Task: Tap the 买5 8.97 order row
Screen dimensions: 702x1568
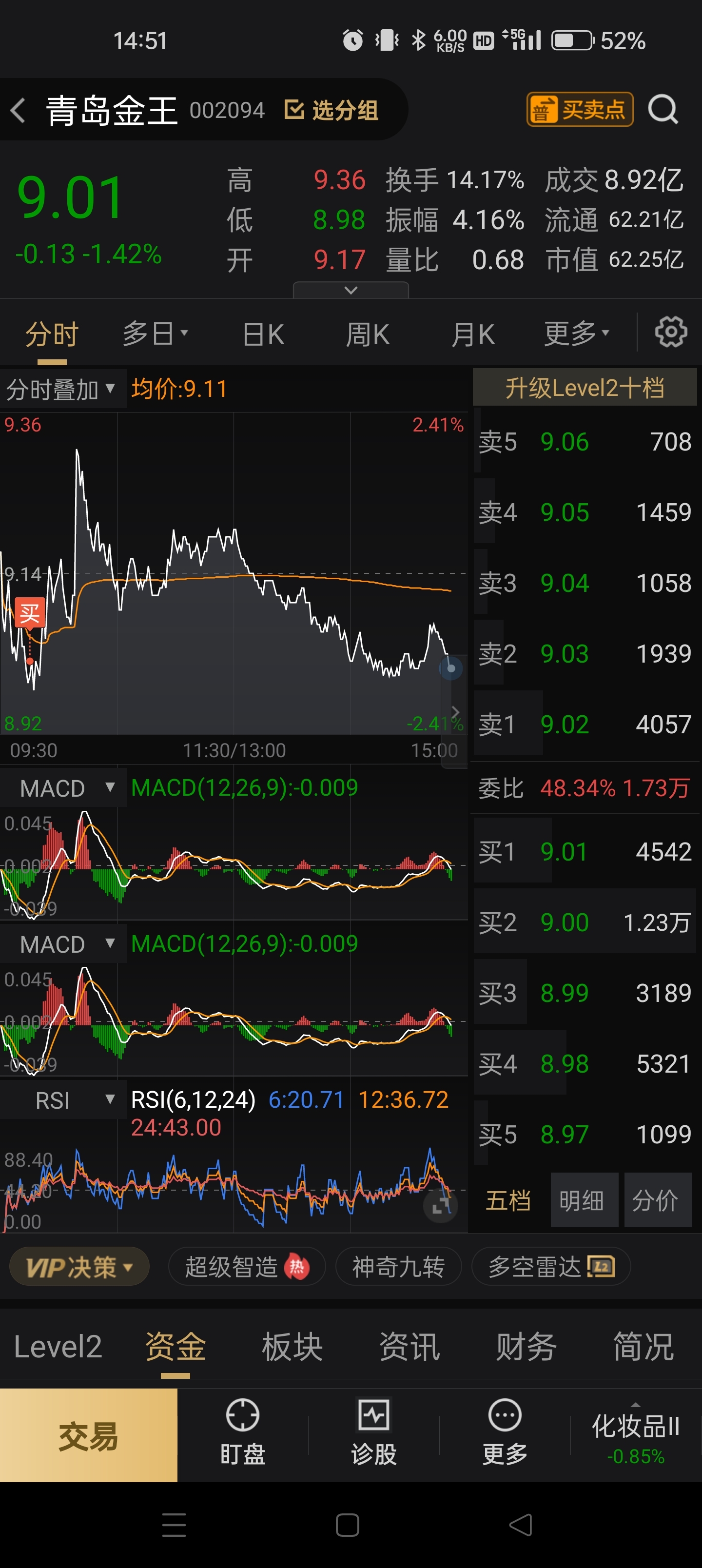Action: pyautogui.click(x=585, y=1134)
